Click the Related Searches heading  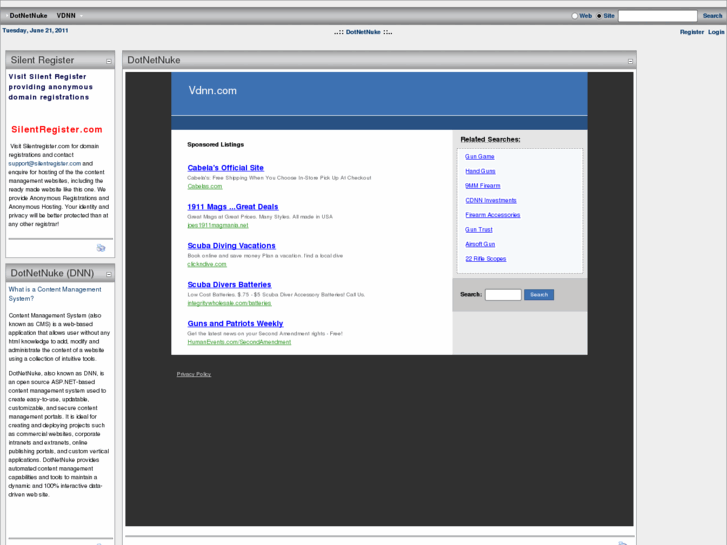(x=490, y=140)
